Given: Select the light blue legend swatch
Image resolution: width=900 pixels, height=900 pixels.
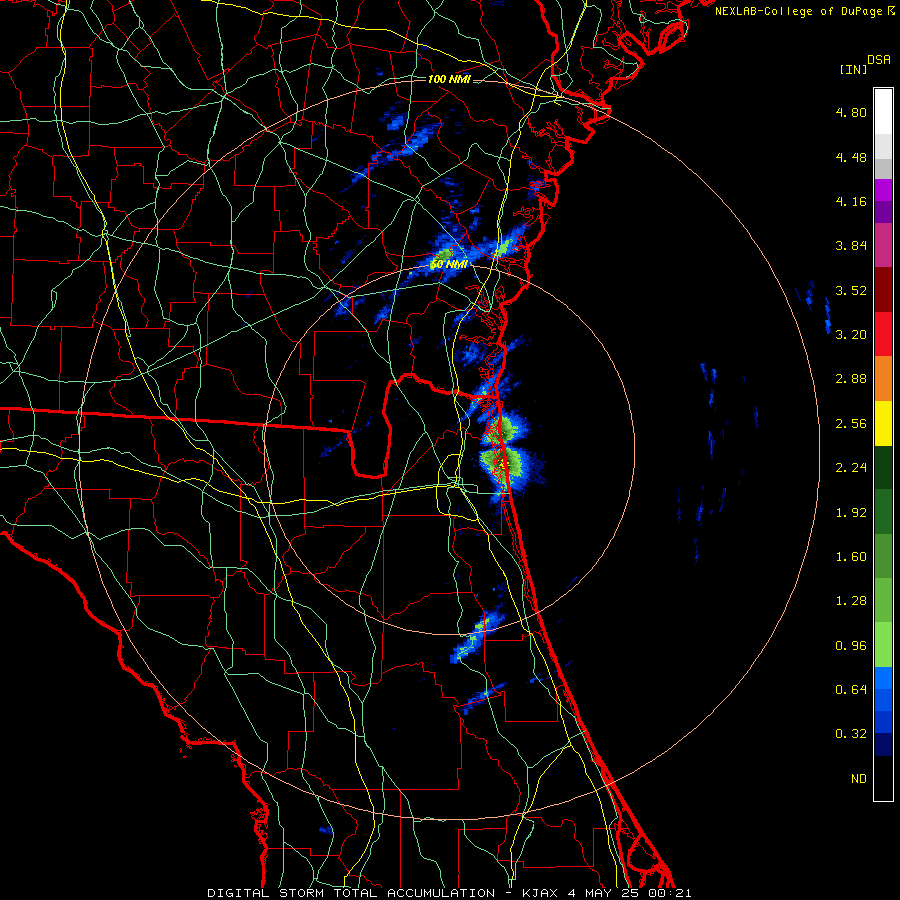Looking at the screenshot, I should [883, 678].
